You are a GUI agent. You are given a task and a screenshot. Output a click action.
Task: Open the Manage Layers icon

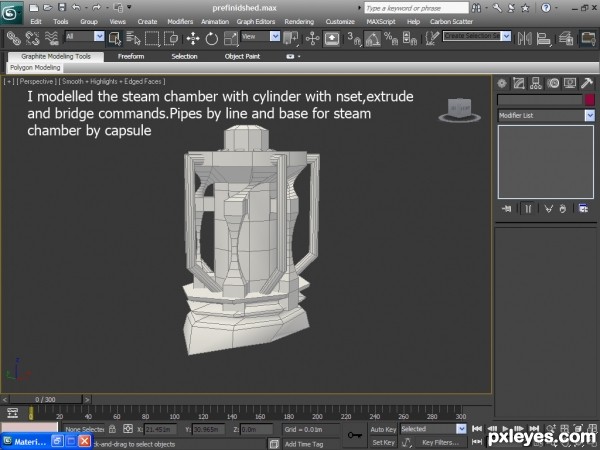pyautogui.click(x=566, y=38)
